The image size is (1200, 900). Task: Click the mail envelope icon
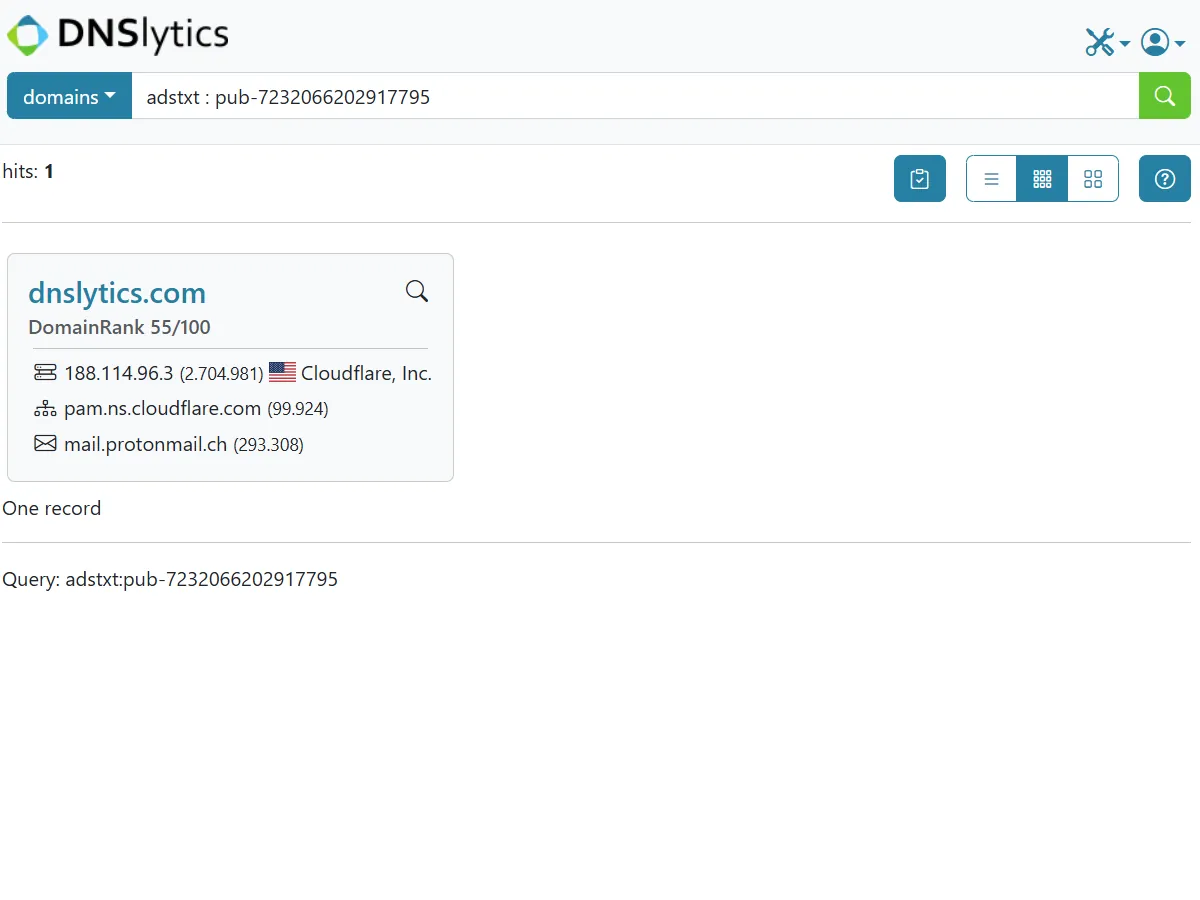coord(45,443)
